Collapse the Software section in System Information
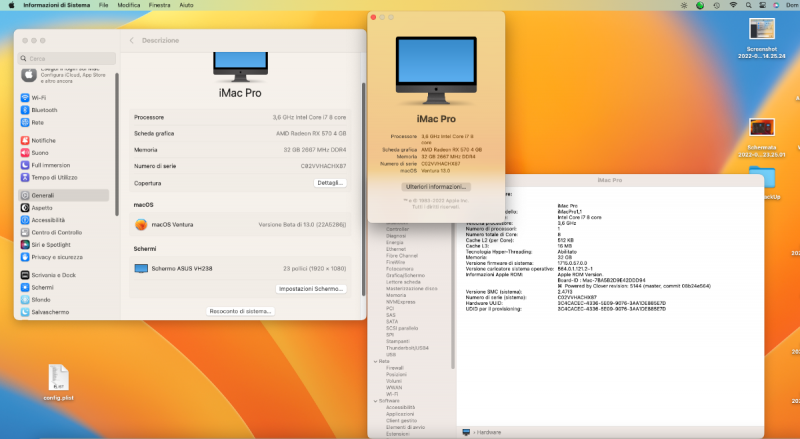The image size is (800, 439). 376,401
